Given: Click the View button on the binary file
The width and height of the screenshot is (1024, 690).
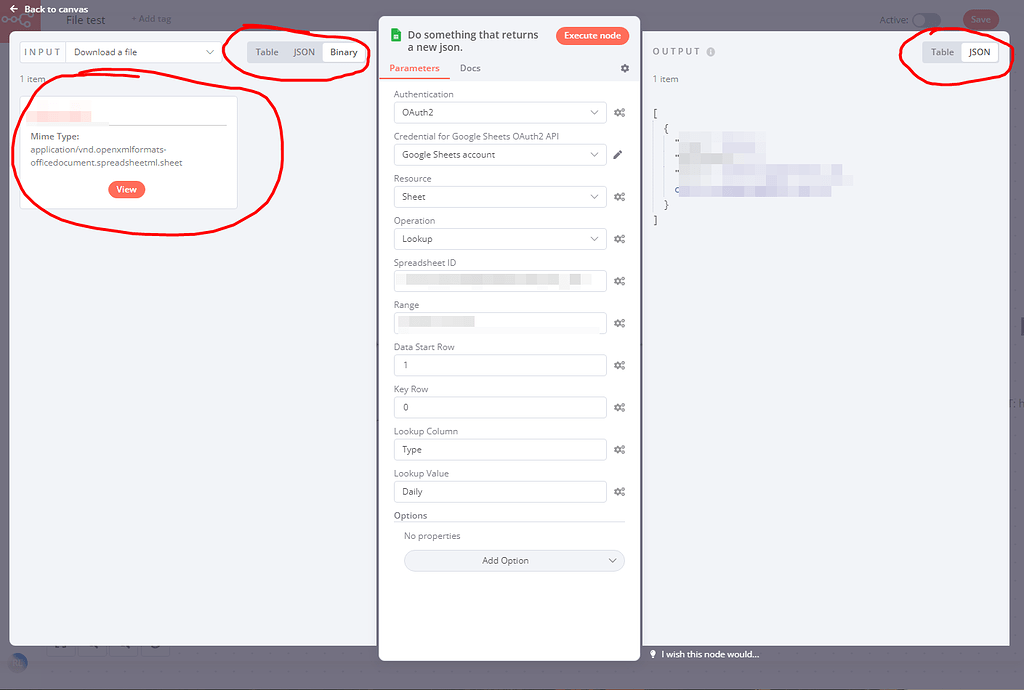Looking at the screenshot, I should 126,189.
